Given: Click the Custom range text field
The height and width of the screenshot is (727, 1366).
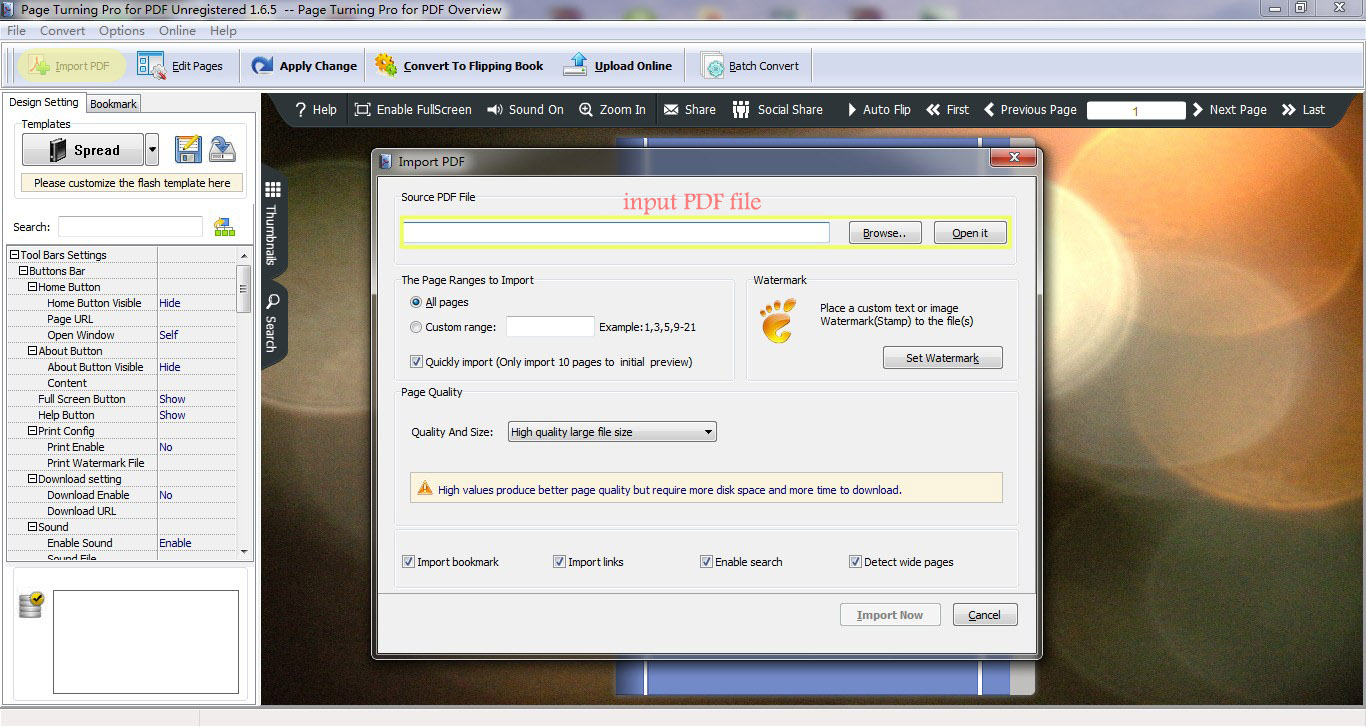Looking at the screenshot, I should pos(550,327).
